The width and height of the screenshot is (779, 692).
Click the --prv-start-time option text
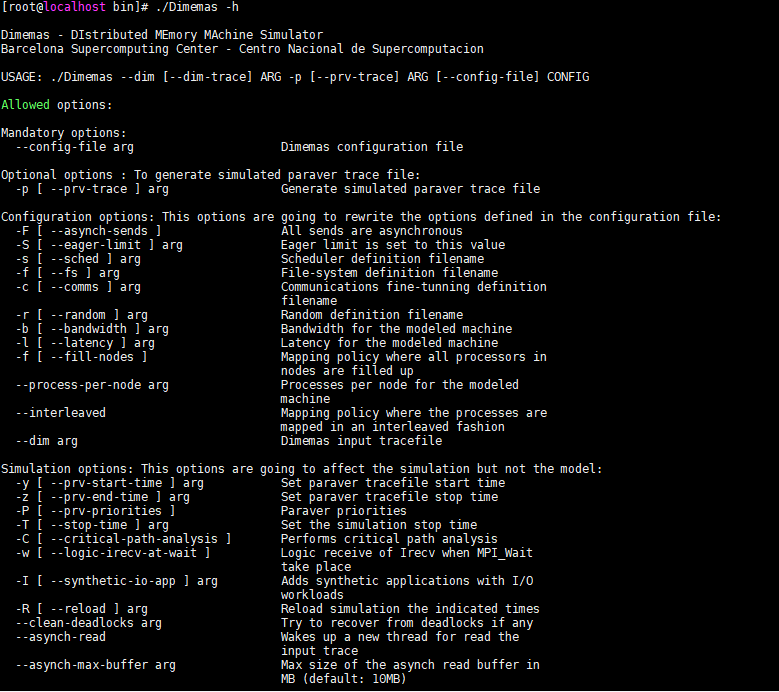[x=106, y=483]
